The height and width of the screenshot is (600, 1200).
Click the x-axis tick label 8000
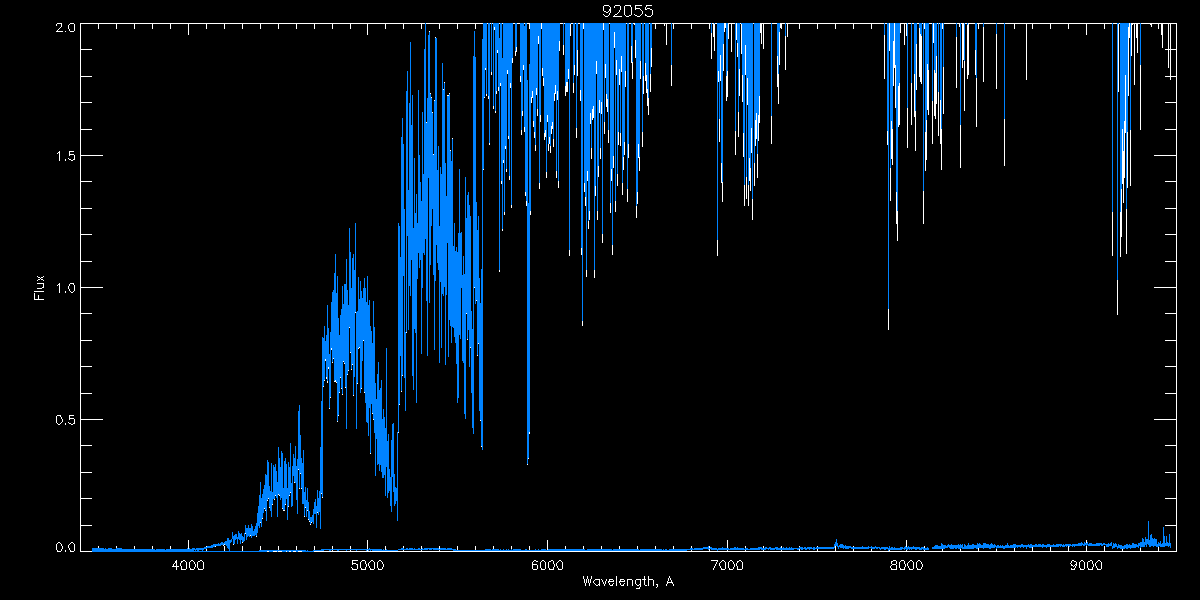click(x=906, y=566)
